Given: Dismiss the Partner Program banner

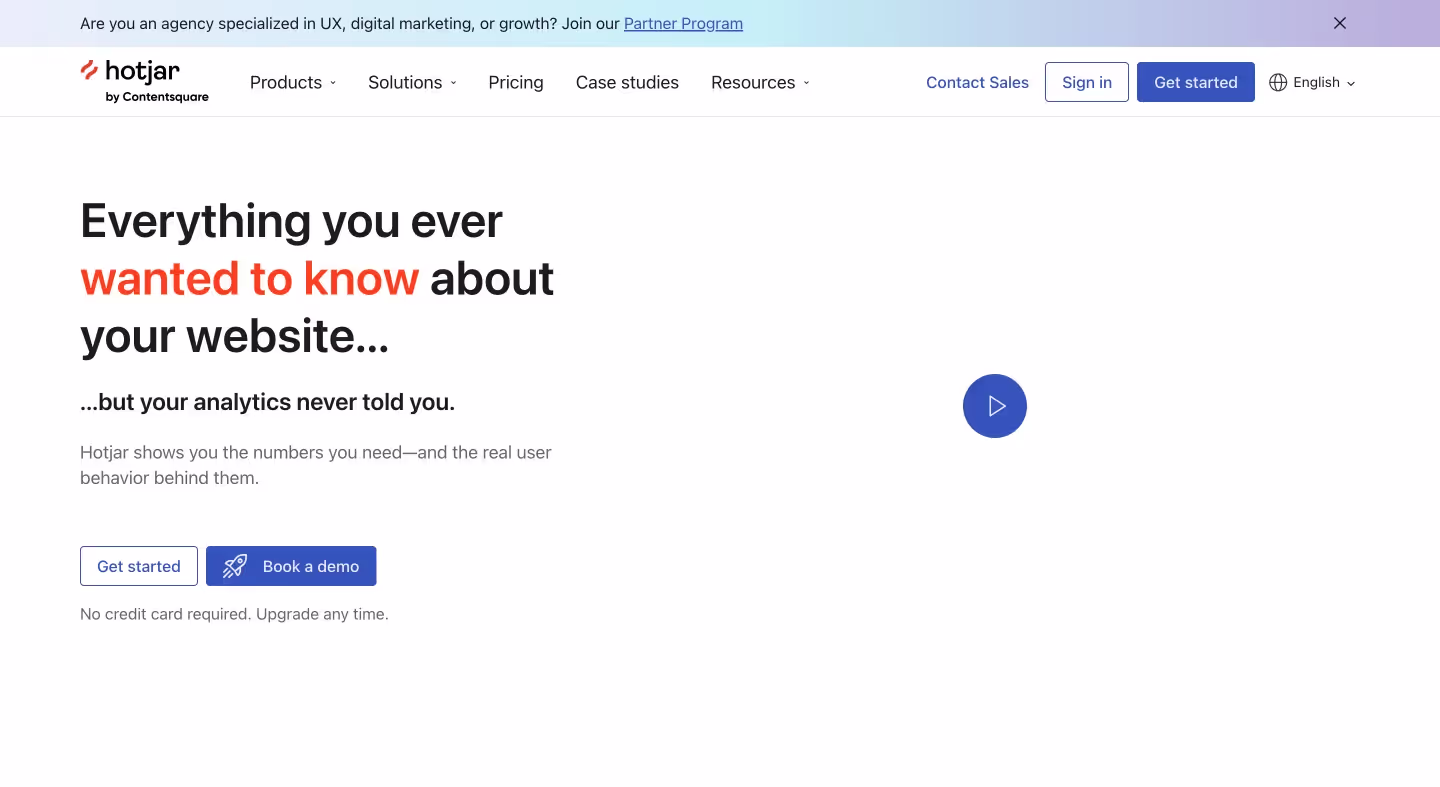Looking at the screenshot, I should tap(1340, 23).
